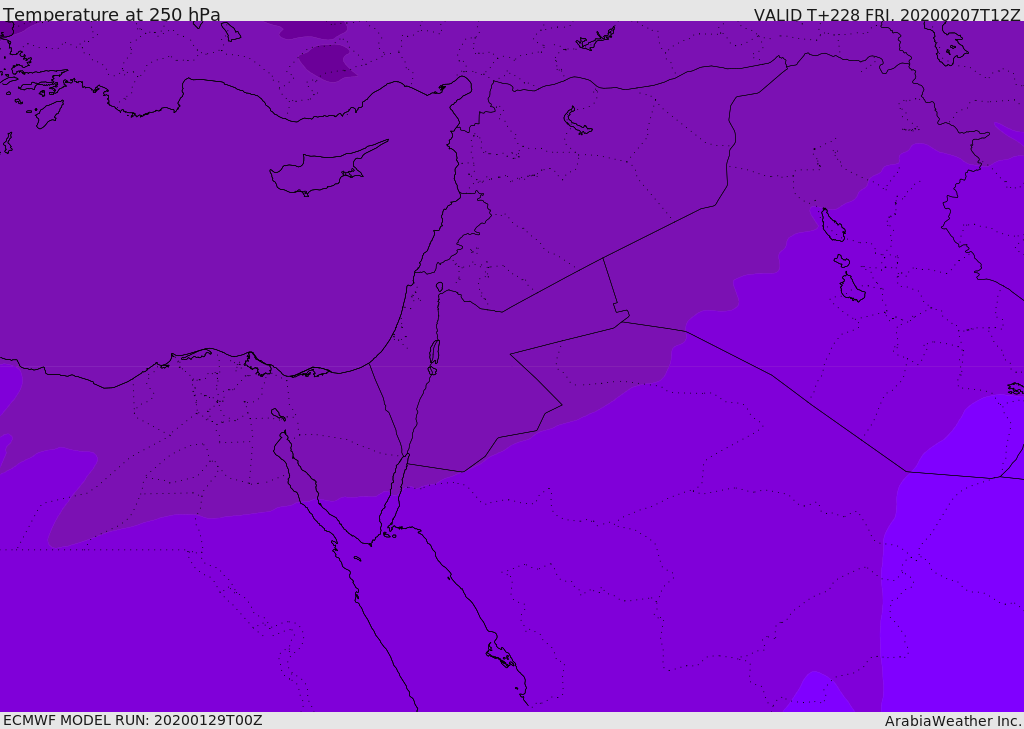Click the Dead Sea outline on the map
1024x729 pixels.
(434, 353)
